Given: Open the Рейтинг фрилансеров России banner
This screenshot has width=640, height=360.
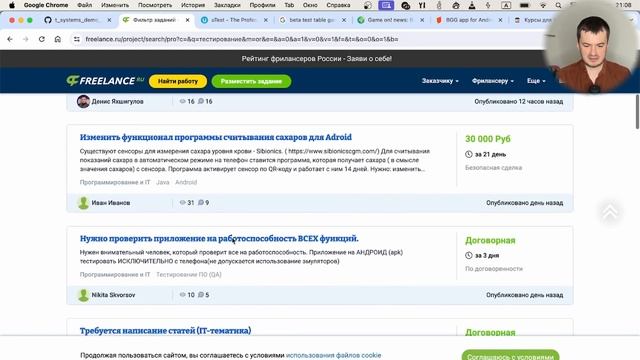Looking at the screenshot, I should pyautogui.click(x=316, y=59).
